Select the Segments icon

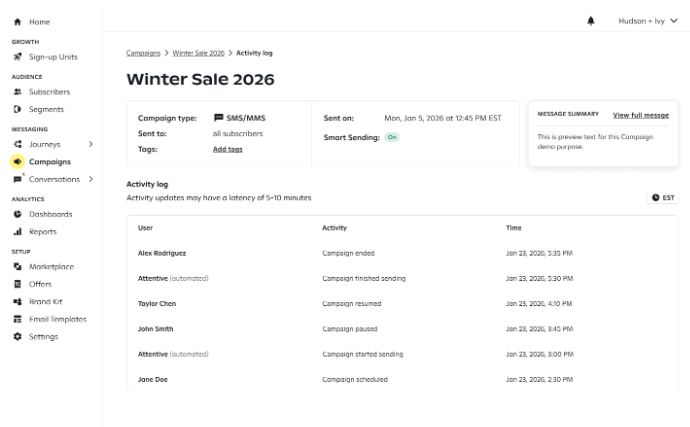[x=17, y=109]
